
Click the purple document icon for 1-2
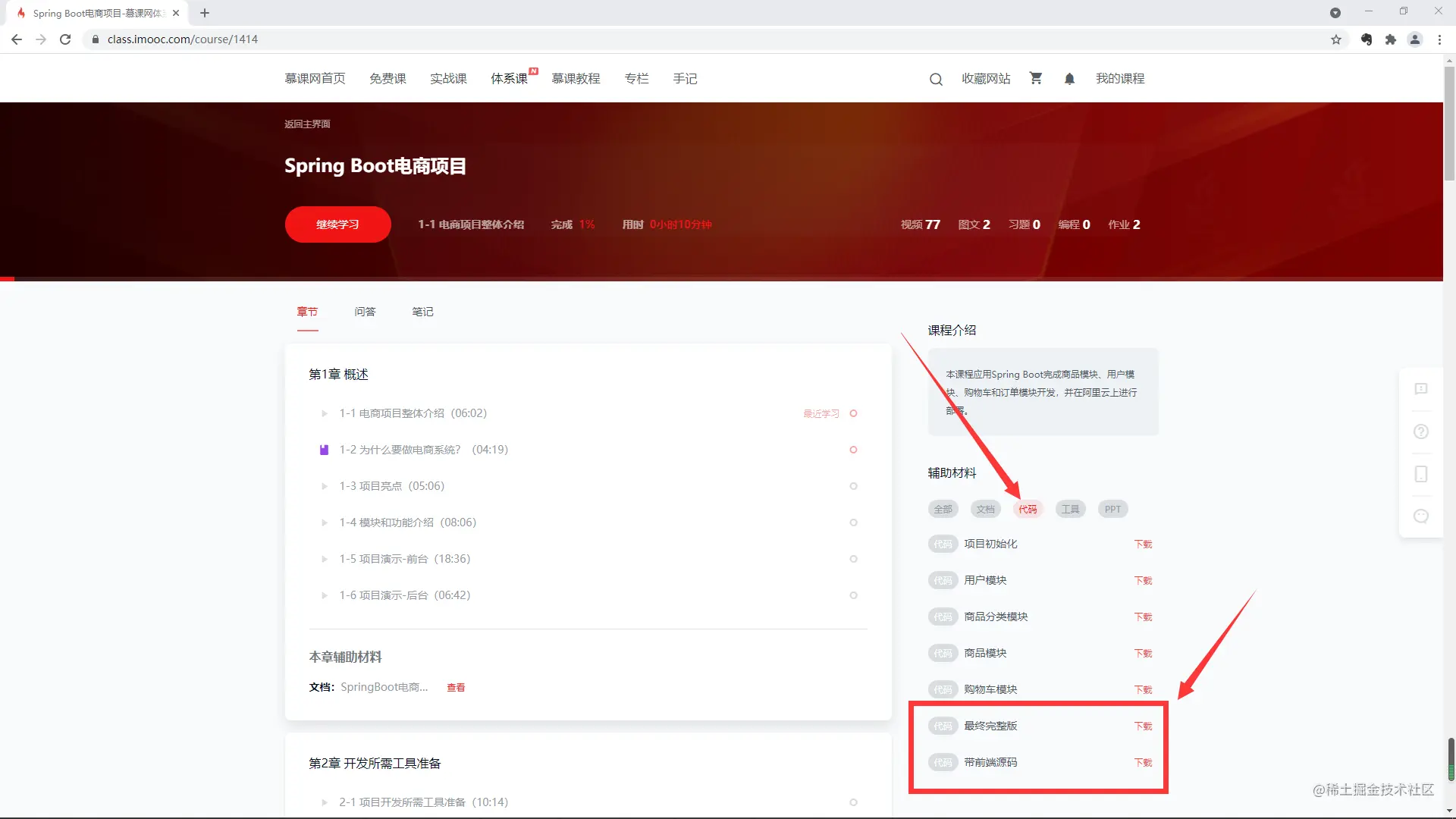click(325, 450)
